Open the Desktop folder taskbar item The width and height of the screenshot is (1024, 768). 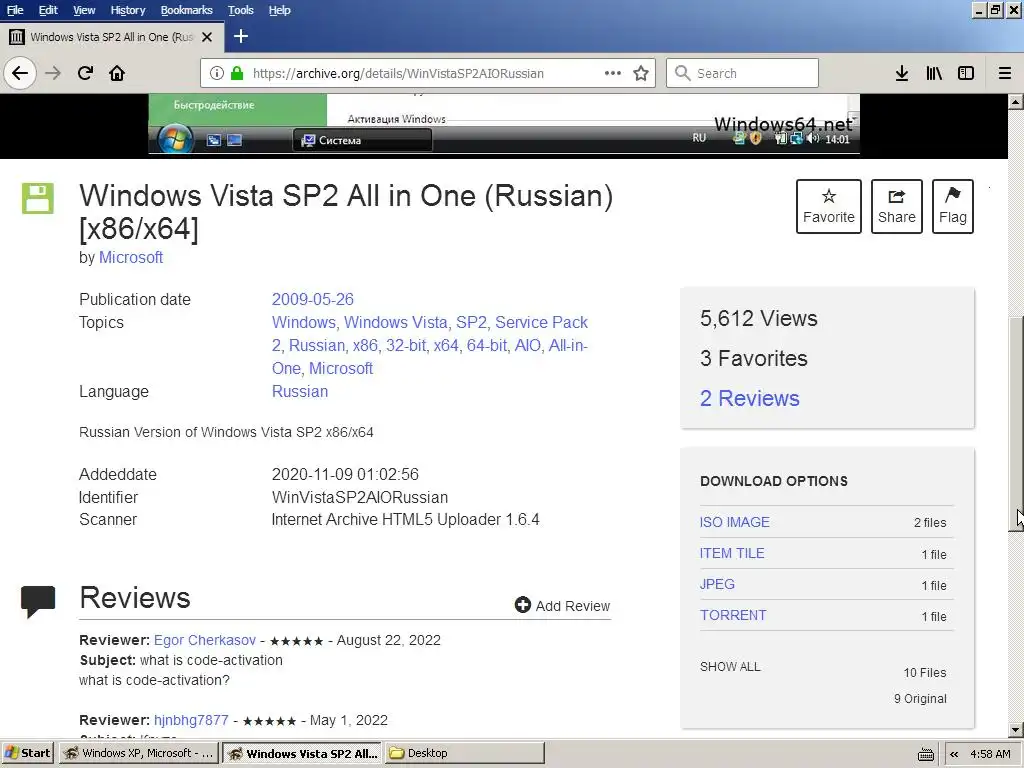tap(464, 753)
